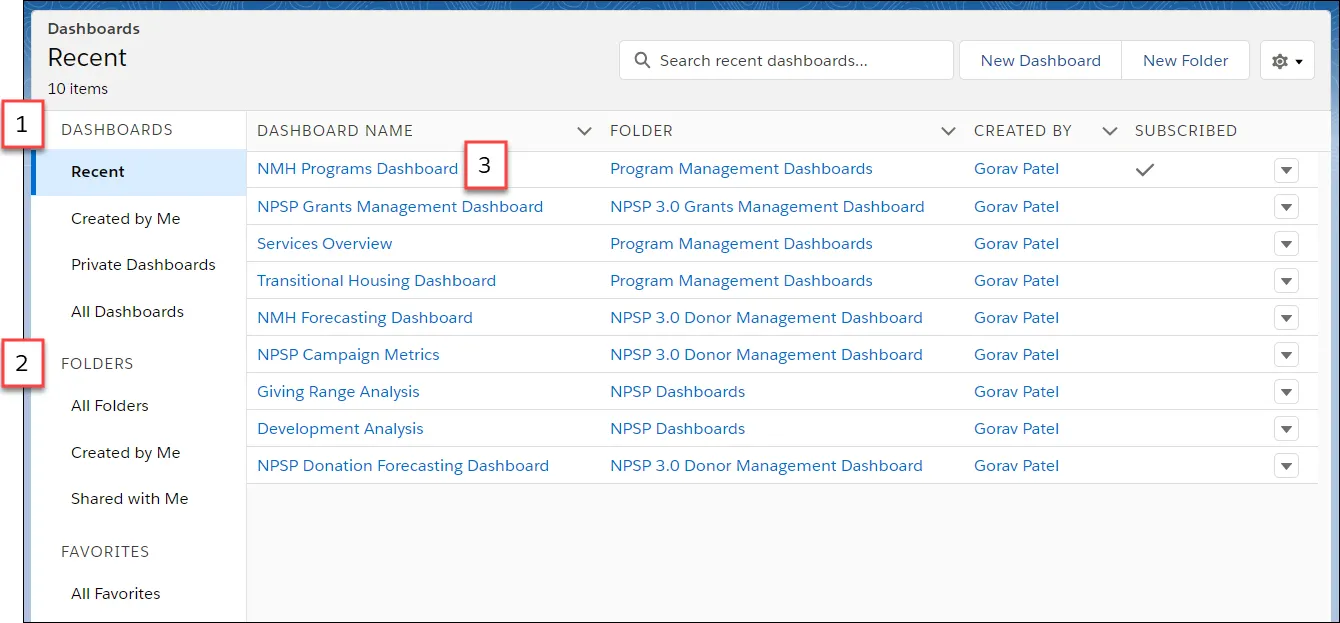Focus the Search recent dashboards field
This screenshot has height=623, width=1340.
tap(786, 61)
